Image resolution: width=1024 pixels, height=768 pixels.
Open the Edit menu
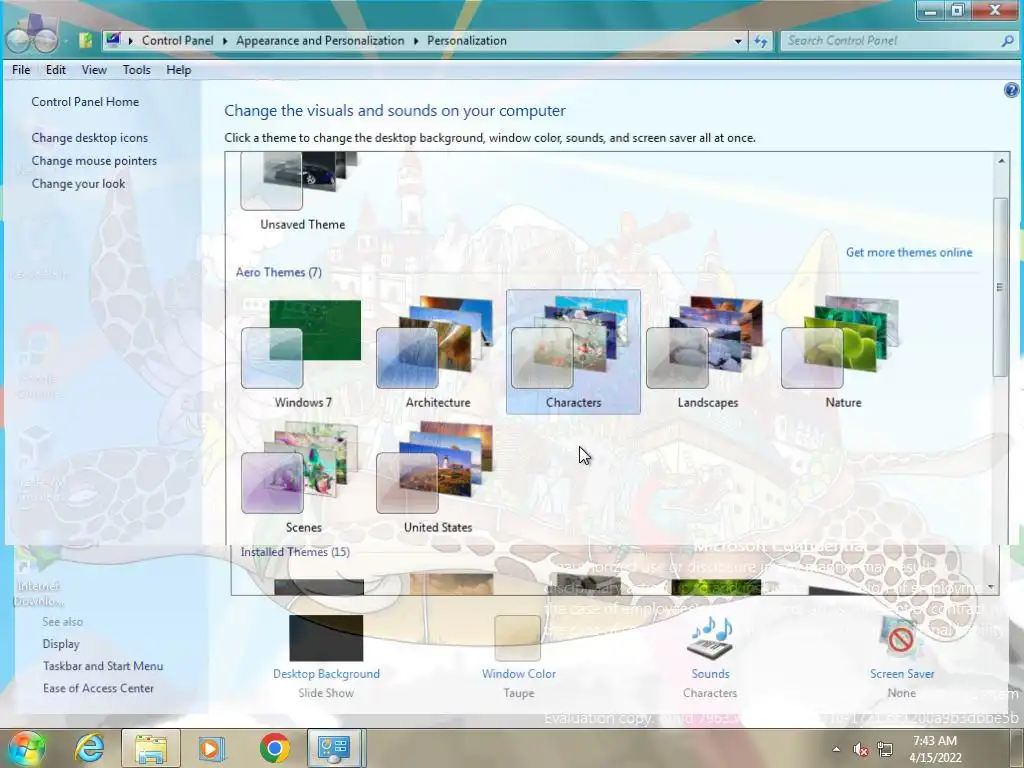click(56, 70)
